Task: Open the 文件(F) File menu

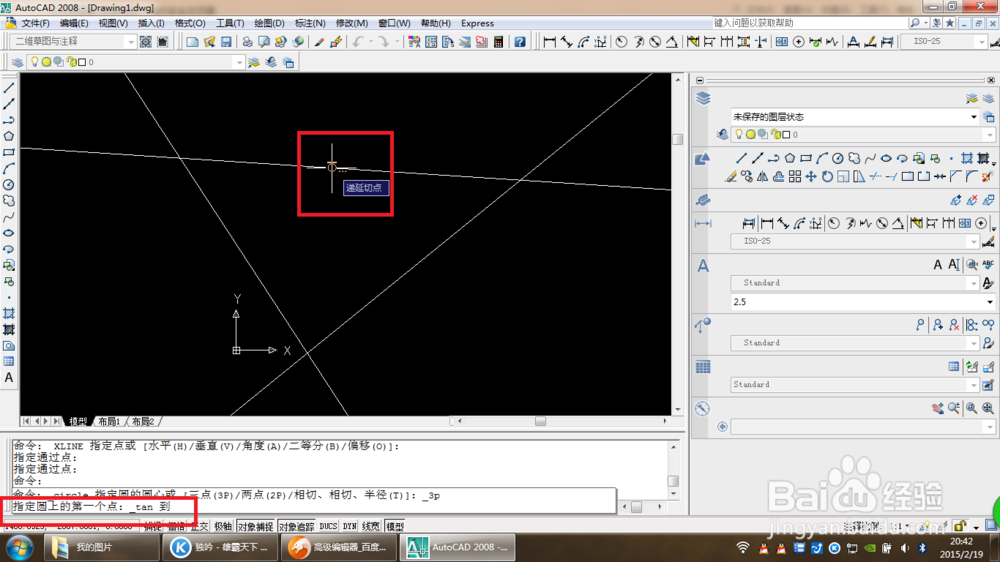Action: click(35, 23)
